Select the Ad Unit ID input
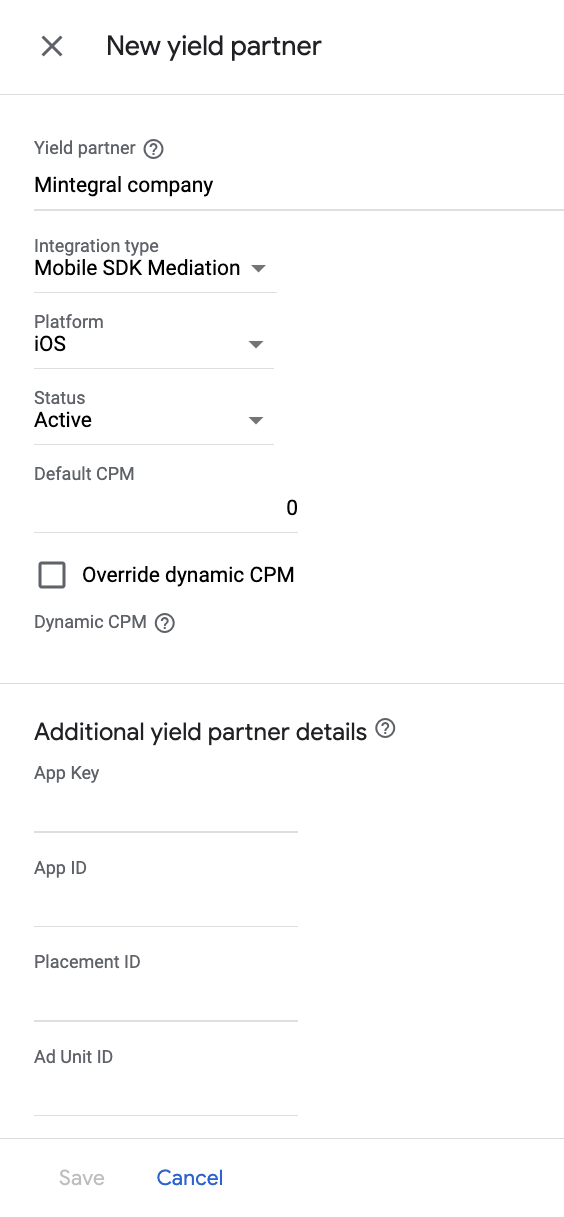The width and height of the screenshot is (564, 1217). pos(166,1095)
